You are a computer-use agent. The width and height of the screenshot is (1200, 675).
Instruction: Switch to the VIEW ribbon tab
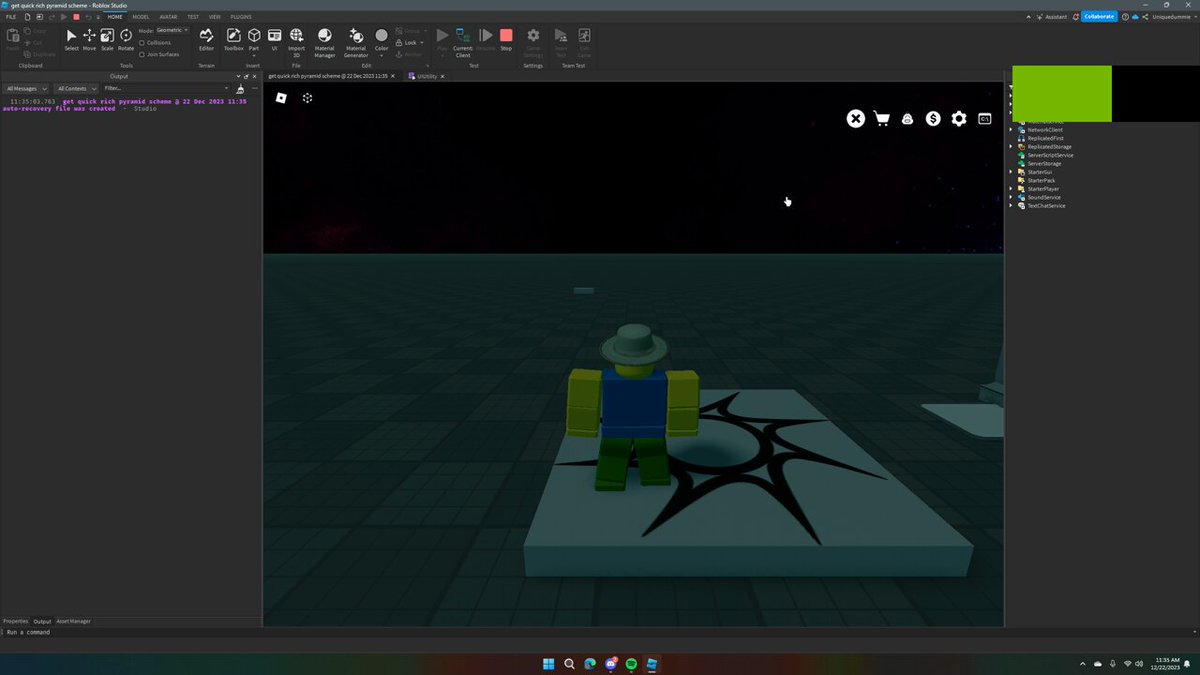pos(215,17)
